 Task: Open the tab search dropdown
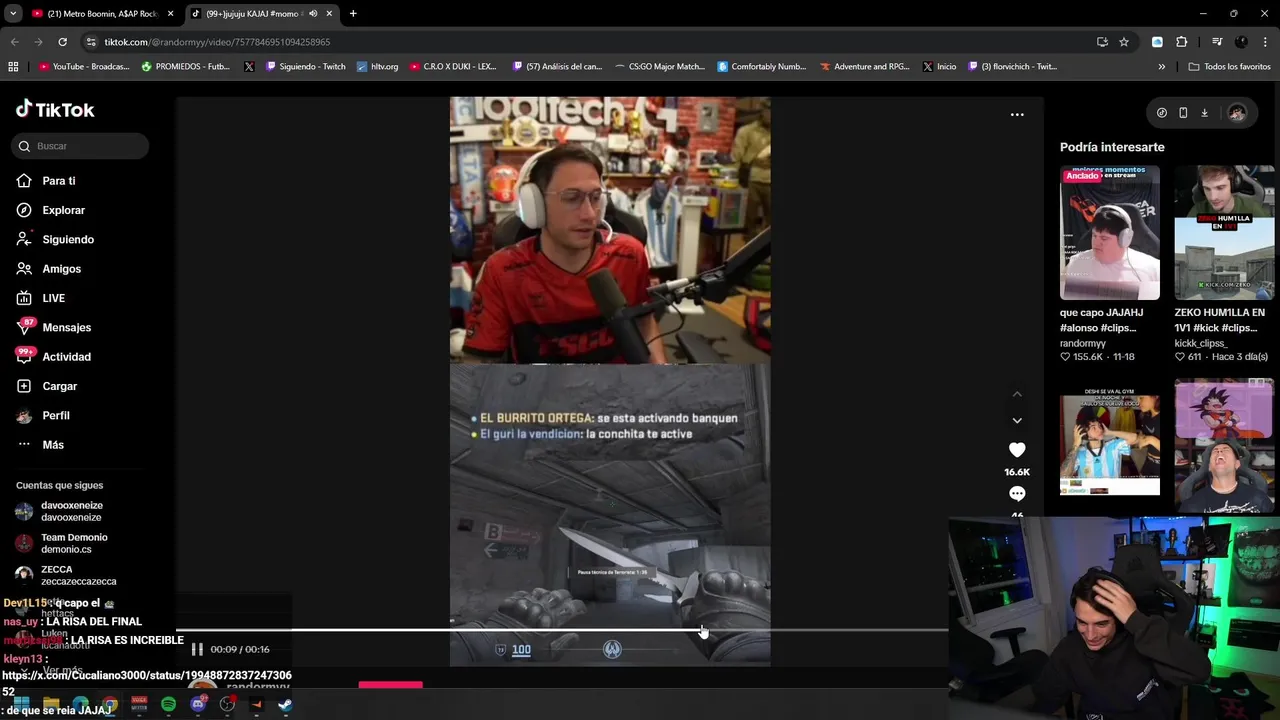point(13,14)
